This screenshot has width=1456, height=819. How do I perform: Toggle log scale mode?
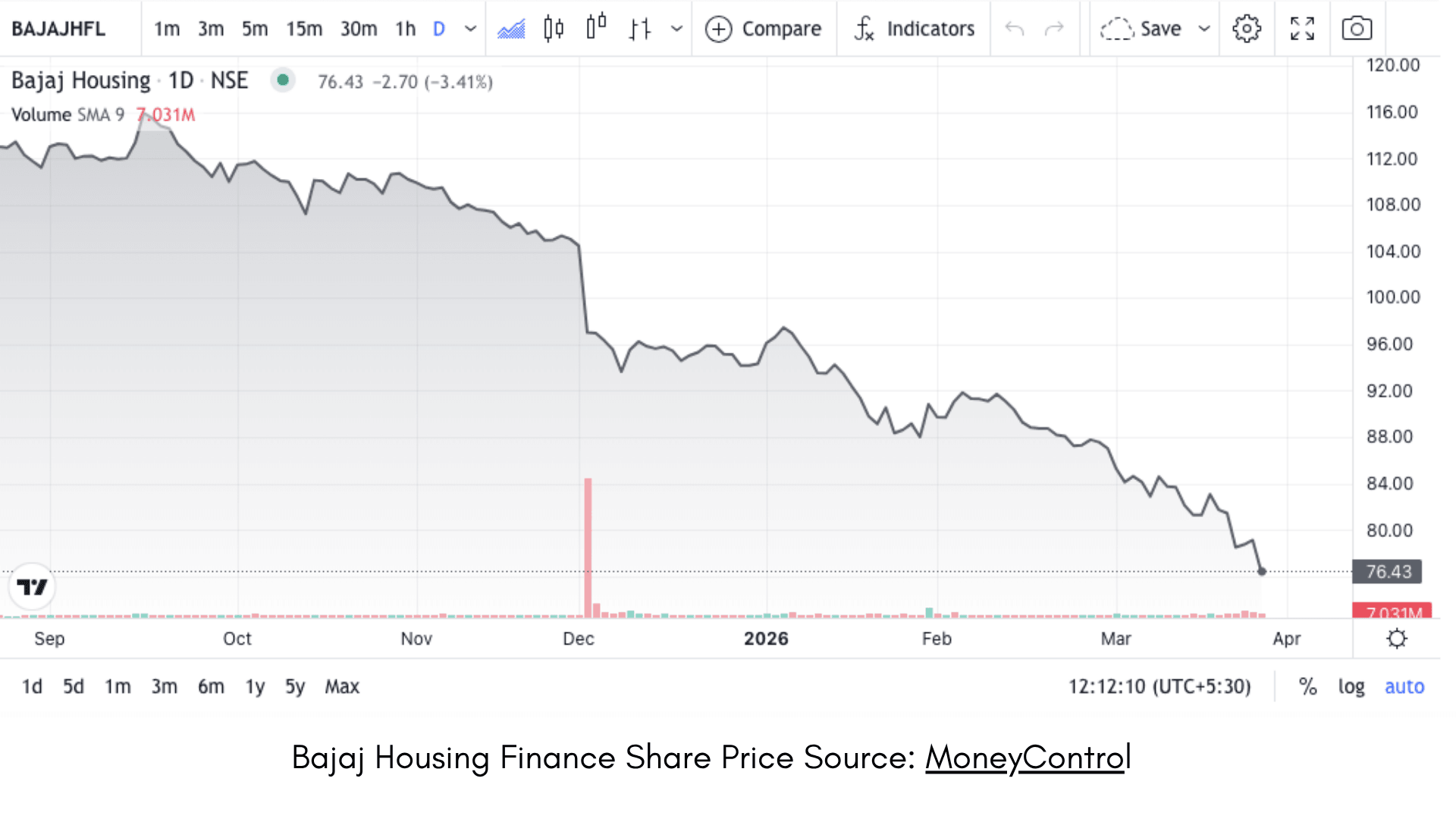coord(1351,686)
